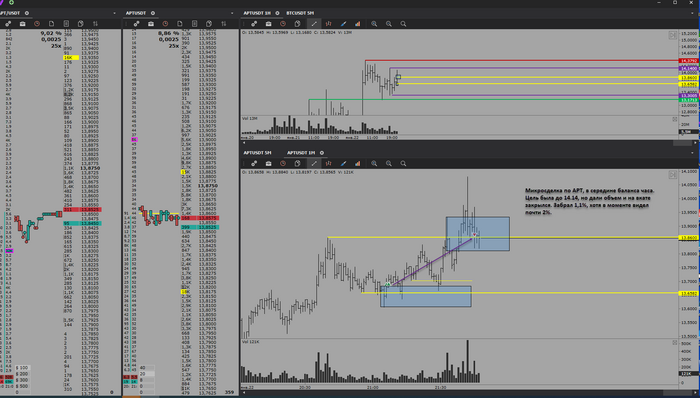Click link icon in APT/USDT order book toolbar

pos(8,24)
